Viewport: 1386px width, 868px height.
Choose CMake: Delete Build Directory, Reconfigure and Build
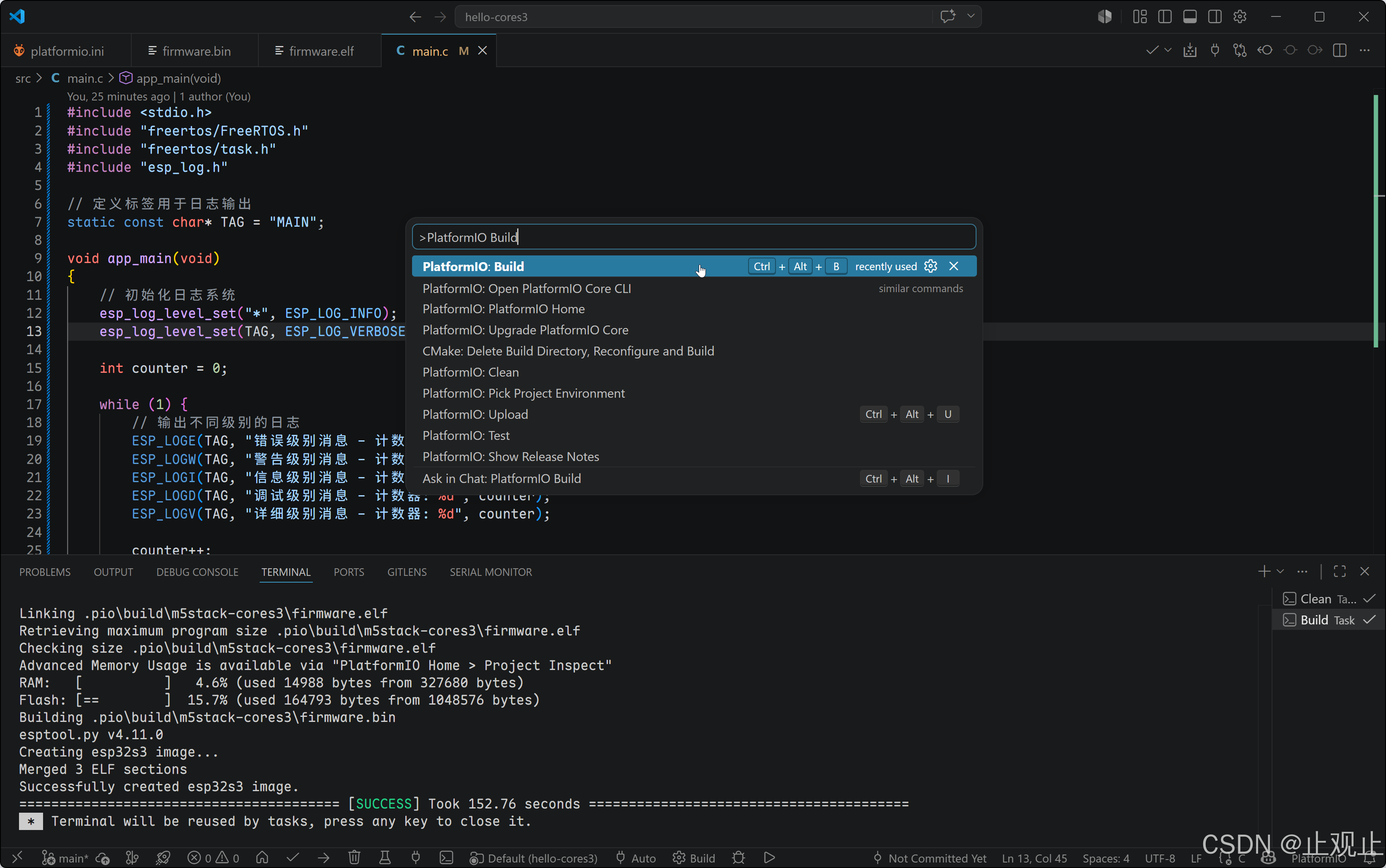694,351
